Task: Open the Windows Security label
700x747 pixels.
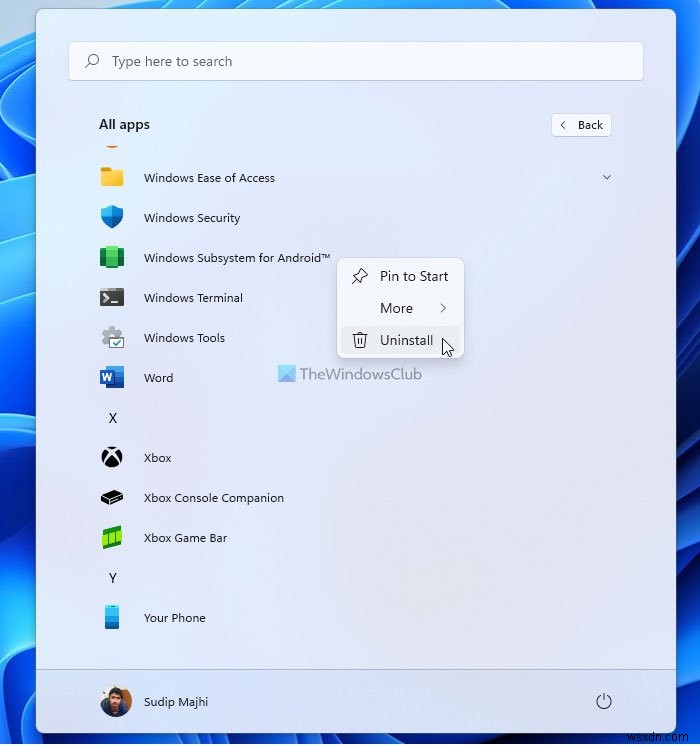Action: (192, 218)
